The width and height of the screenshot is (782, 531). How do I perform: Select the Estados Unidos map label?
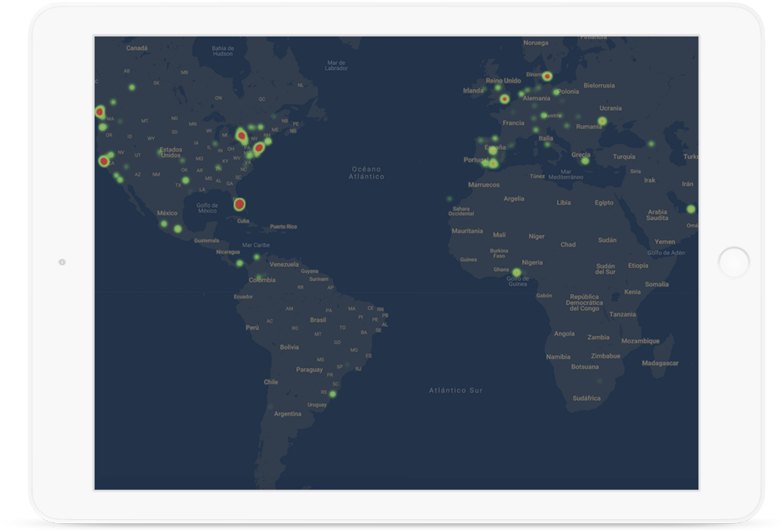(171, 154)
